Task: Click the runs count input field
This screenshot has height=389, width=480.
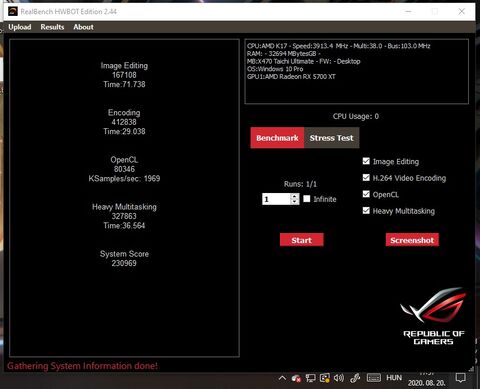Action: tap(276, 199)
